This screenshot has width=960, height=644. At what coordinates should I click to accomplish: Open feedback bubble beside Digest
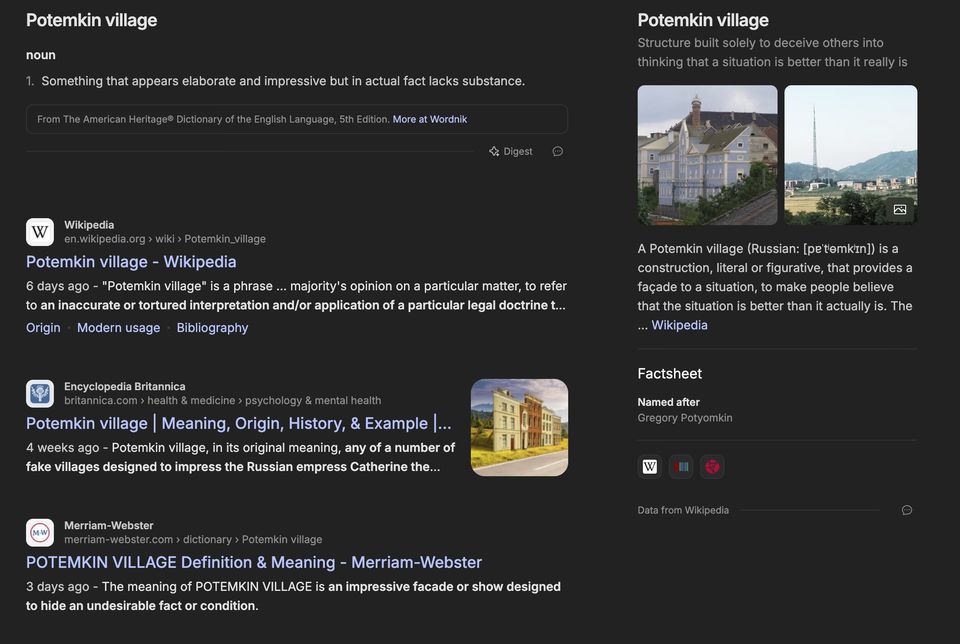[x=558, y=151]
